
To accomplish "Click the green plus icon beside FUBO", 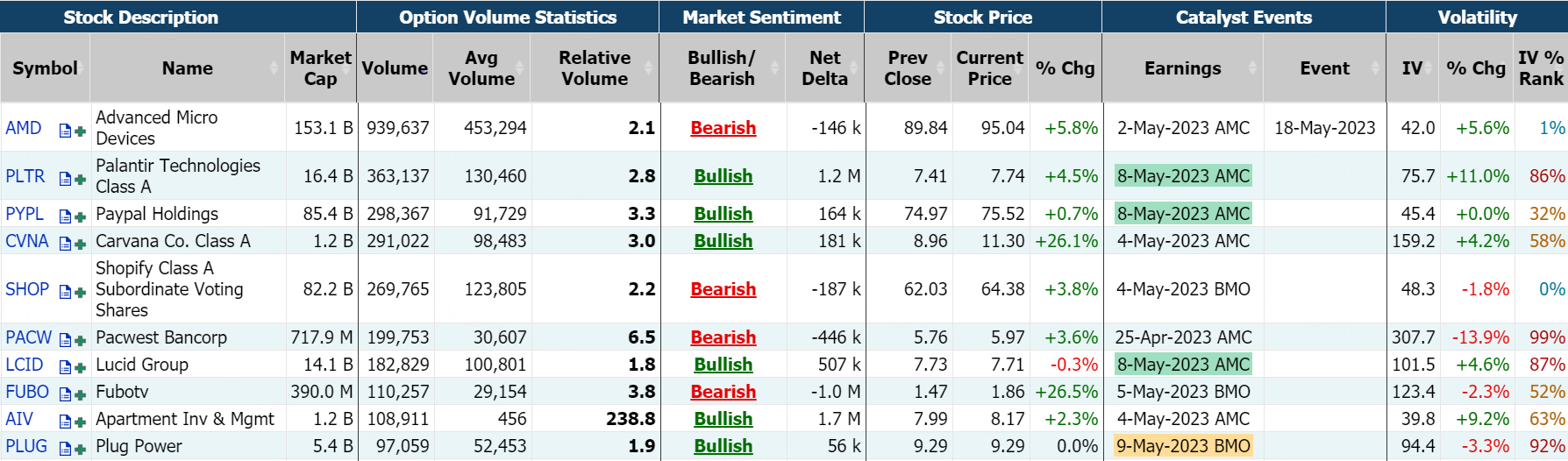I will [x=80, y=394].
